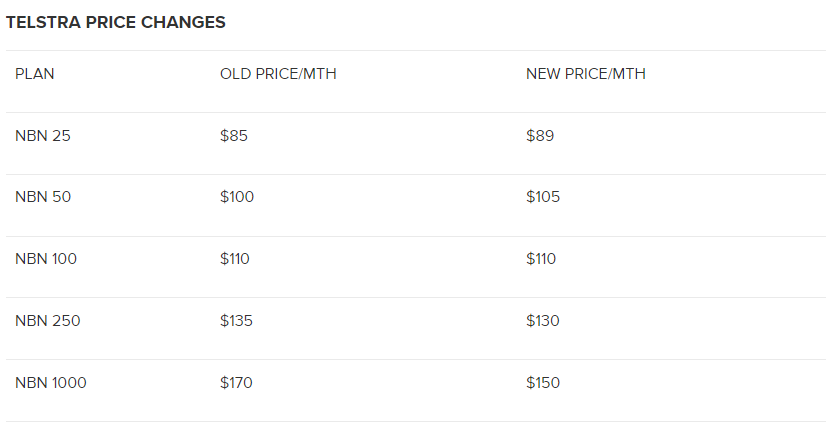This screenshot has width=826, height=422.
Task: Click the $100 old price value
Action: (237, 197)
